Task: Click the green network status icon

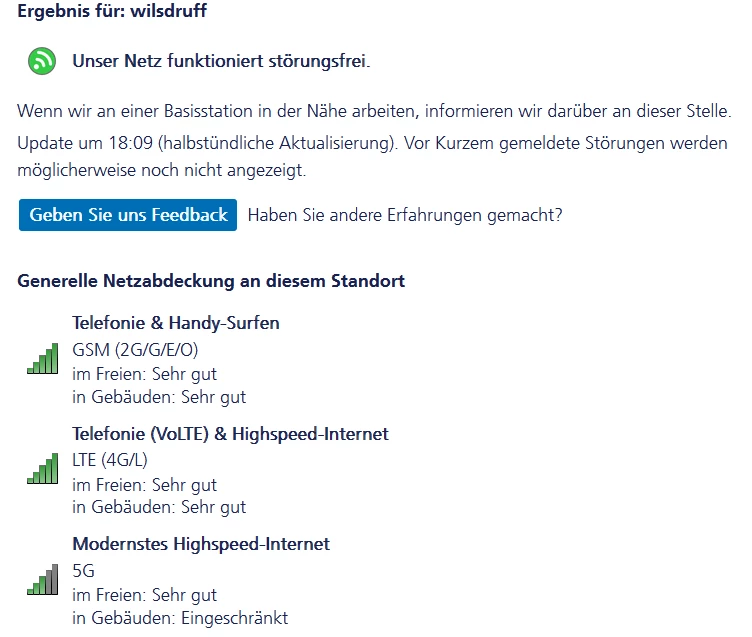Action: click(42, 62)
